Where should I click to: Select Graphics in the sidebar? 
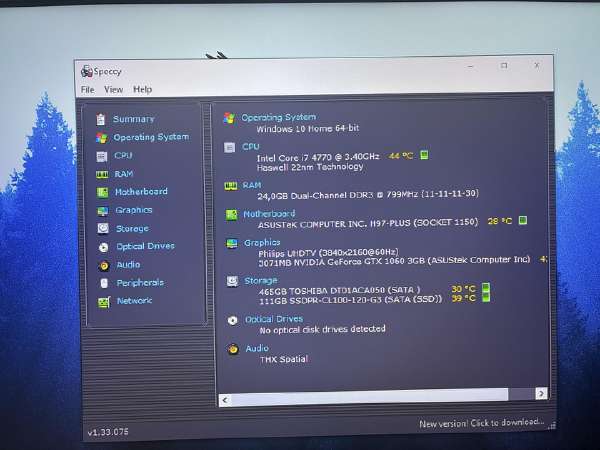click(134, 210)
